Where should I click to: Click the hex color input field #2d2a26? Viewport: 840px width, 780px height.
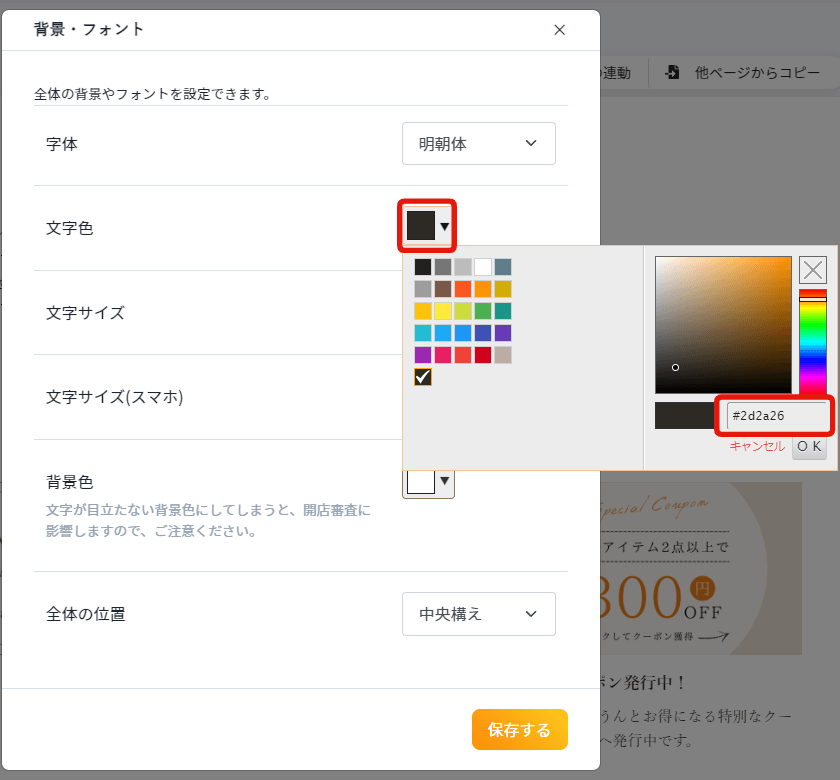tap(776, 416)
